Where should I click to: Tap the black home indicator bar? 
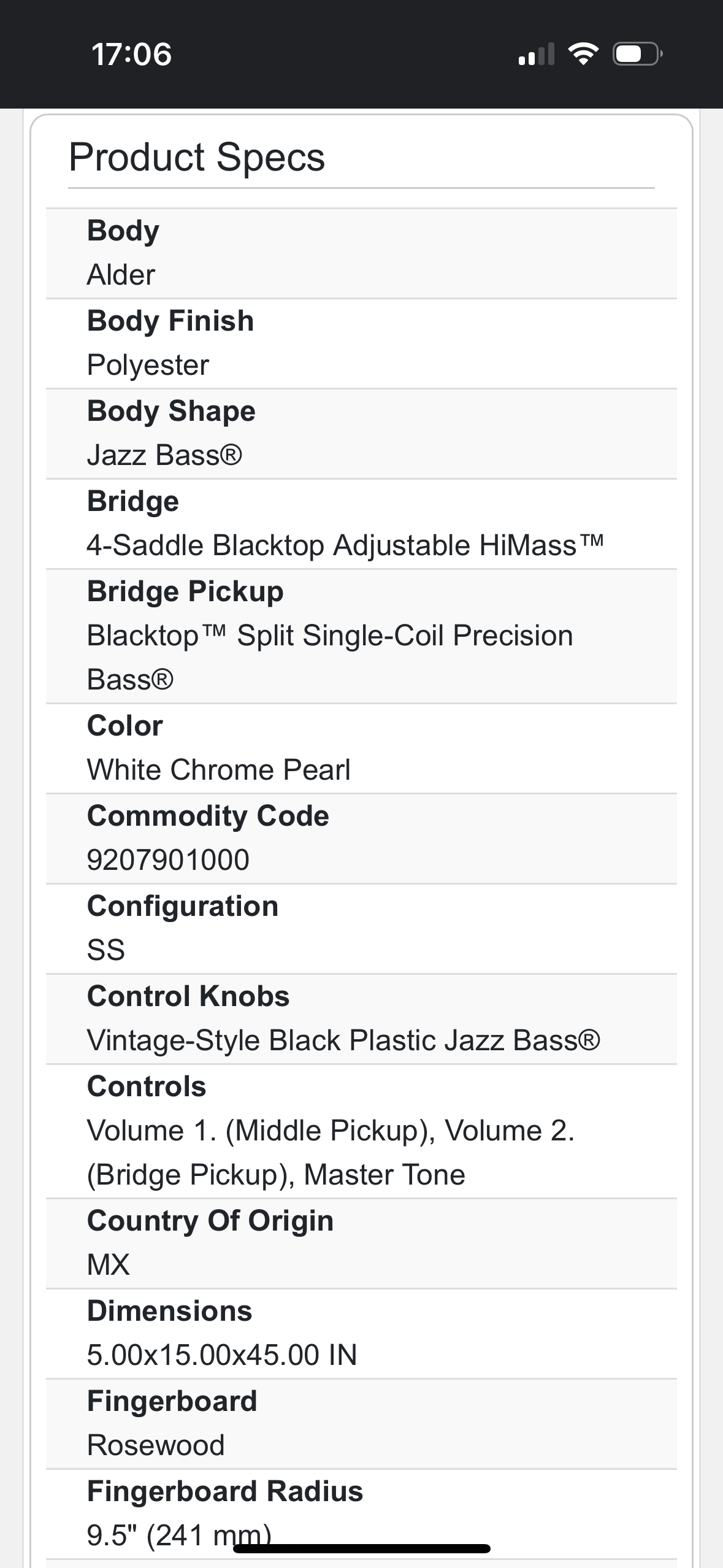click(362, 1548)
